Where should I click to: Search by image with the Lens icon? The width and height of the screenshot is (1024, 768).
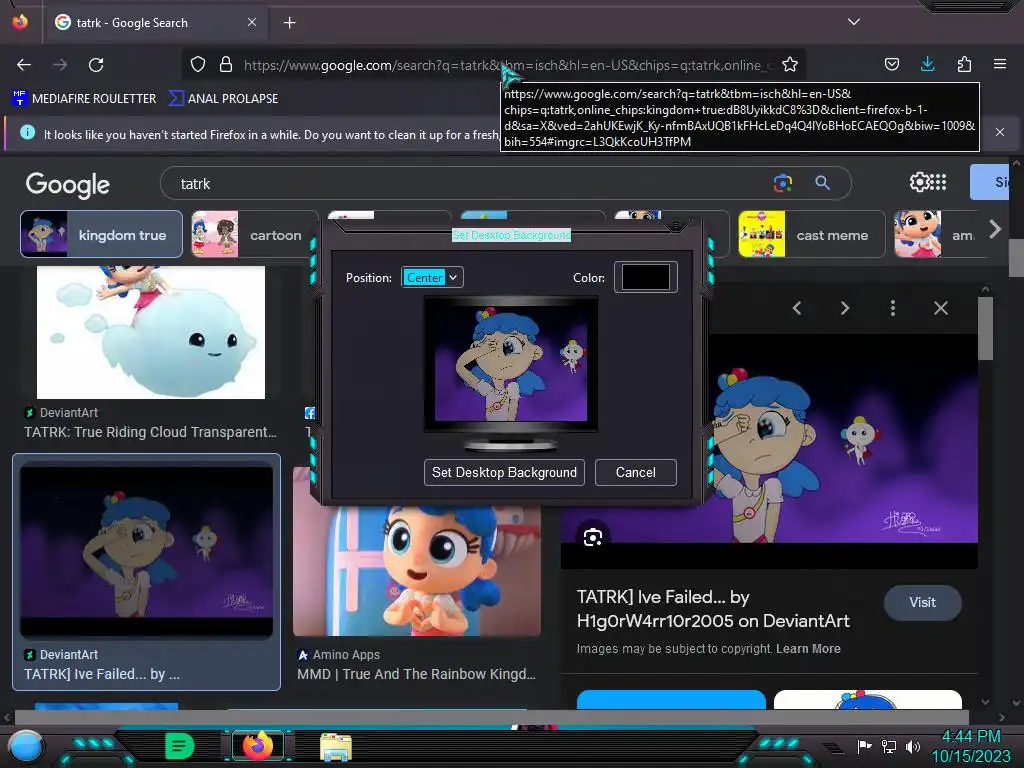pyautogui.click(x=782, y=183)
